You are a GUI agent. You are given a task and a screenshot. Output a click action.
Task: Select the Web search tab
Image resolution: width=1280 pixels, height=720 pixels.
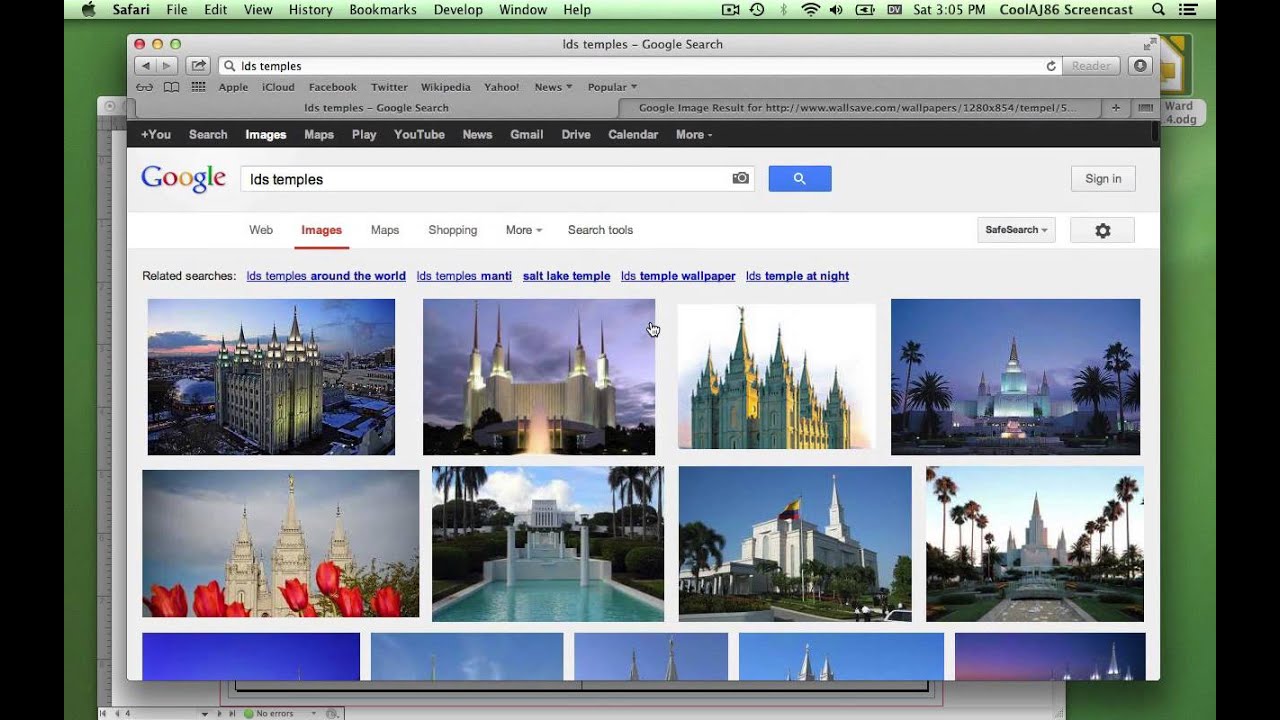(x=261, y=230)
